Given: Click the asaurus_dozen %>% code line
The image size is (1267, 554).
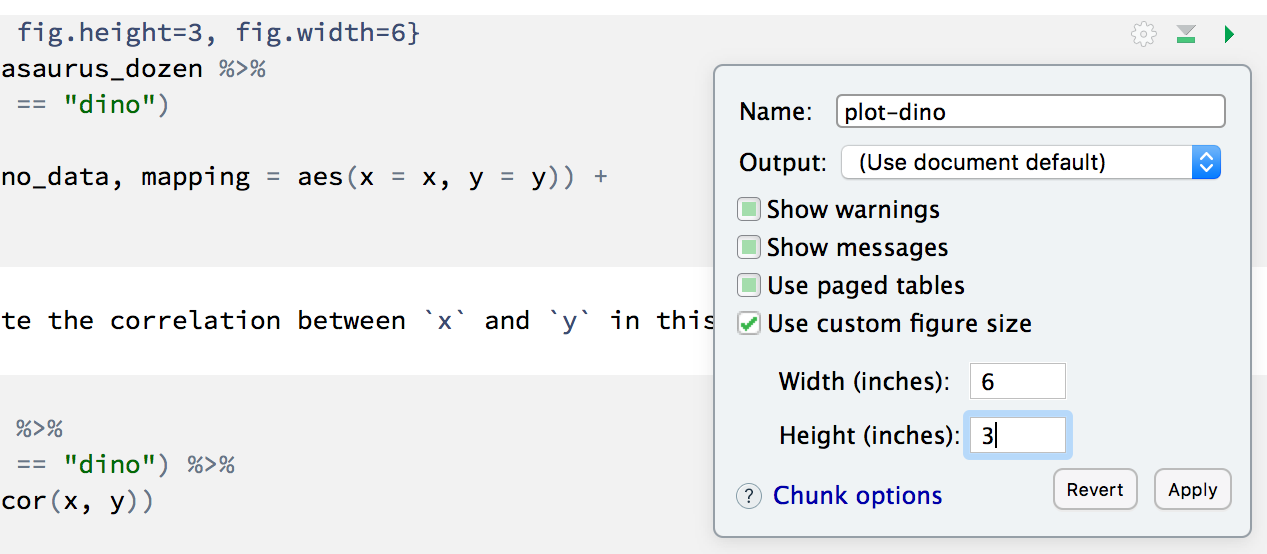Looking at the screenshot, I should click(132, 69).
